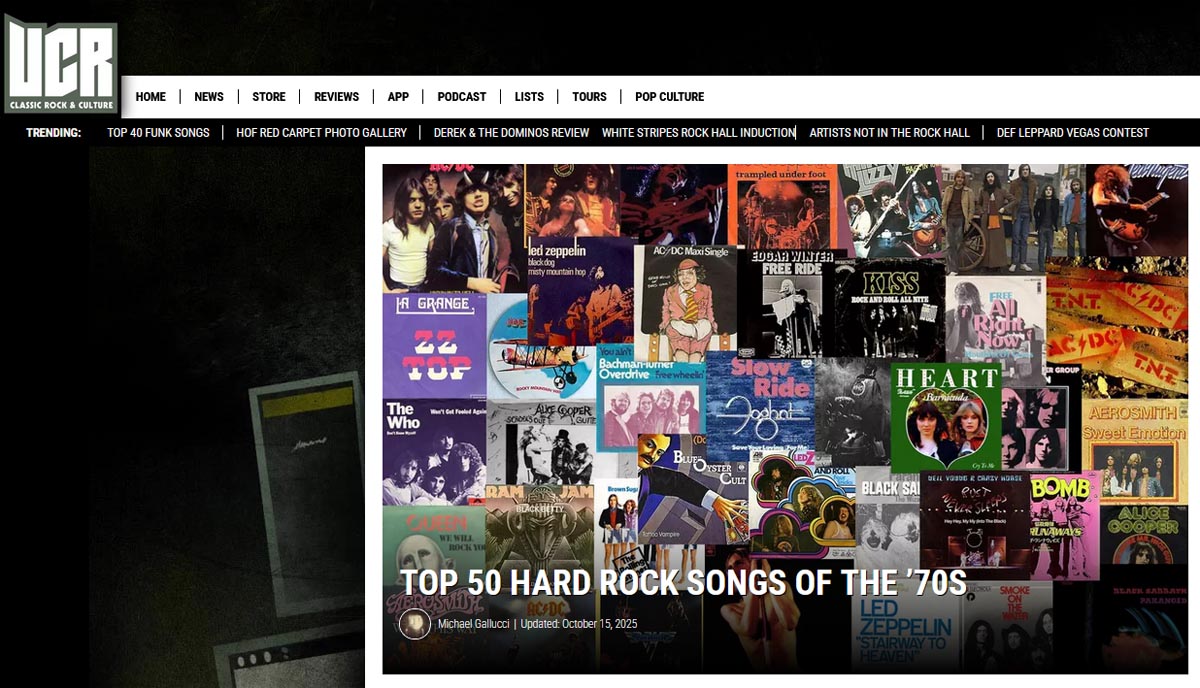Image resolution: width=1200 pixels, height=688 pixels.
Task: Open trending Top 40 Funk Songs
Action: (x=158, y=132)
